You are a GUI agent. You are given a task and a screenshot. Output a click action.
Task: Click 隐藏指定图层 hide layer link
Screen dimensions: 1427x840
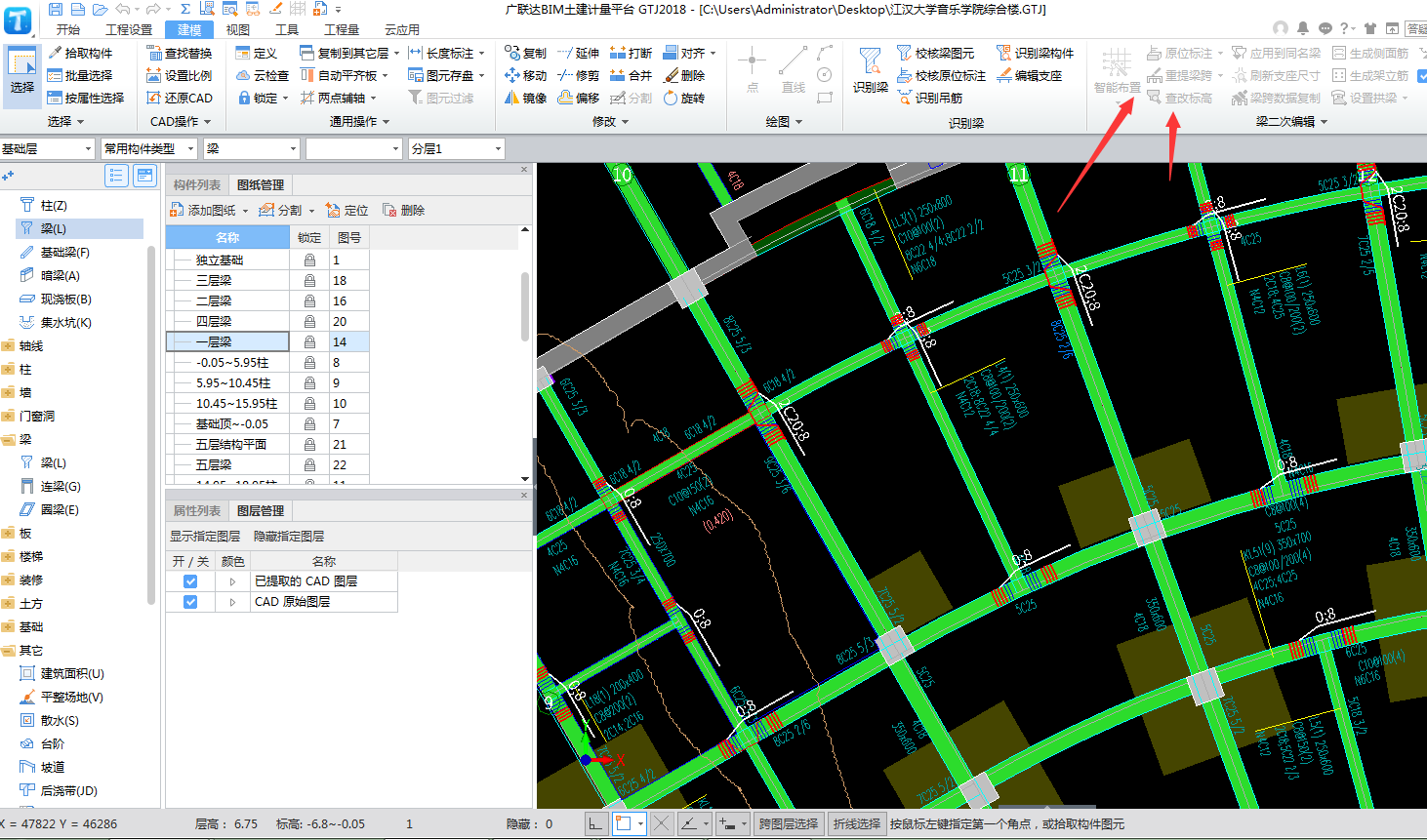[x=289, y=536]
